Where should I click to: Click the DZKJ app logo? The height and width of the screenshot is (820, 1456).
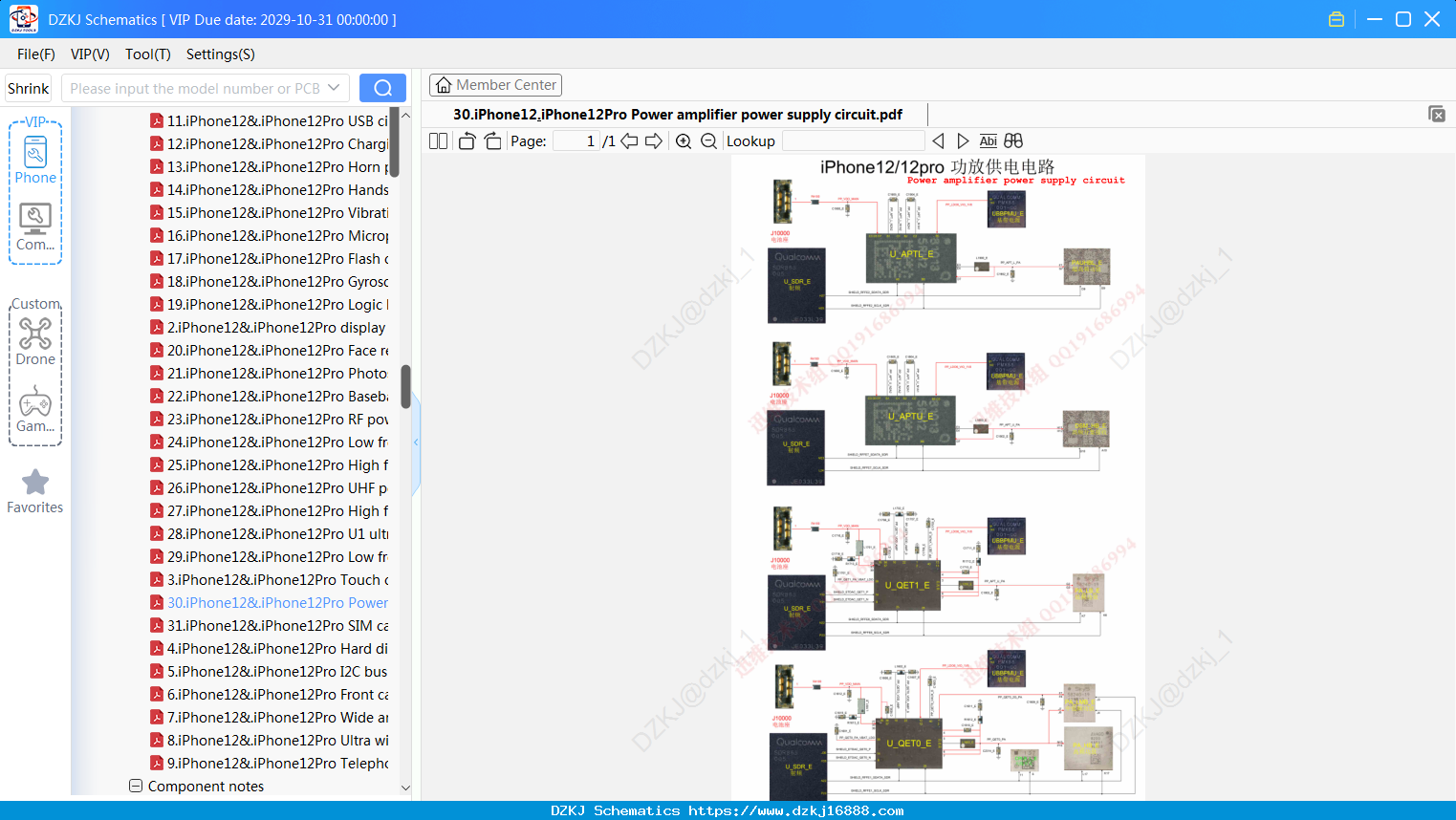(23, 19)
